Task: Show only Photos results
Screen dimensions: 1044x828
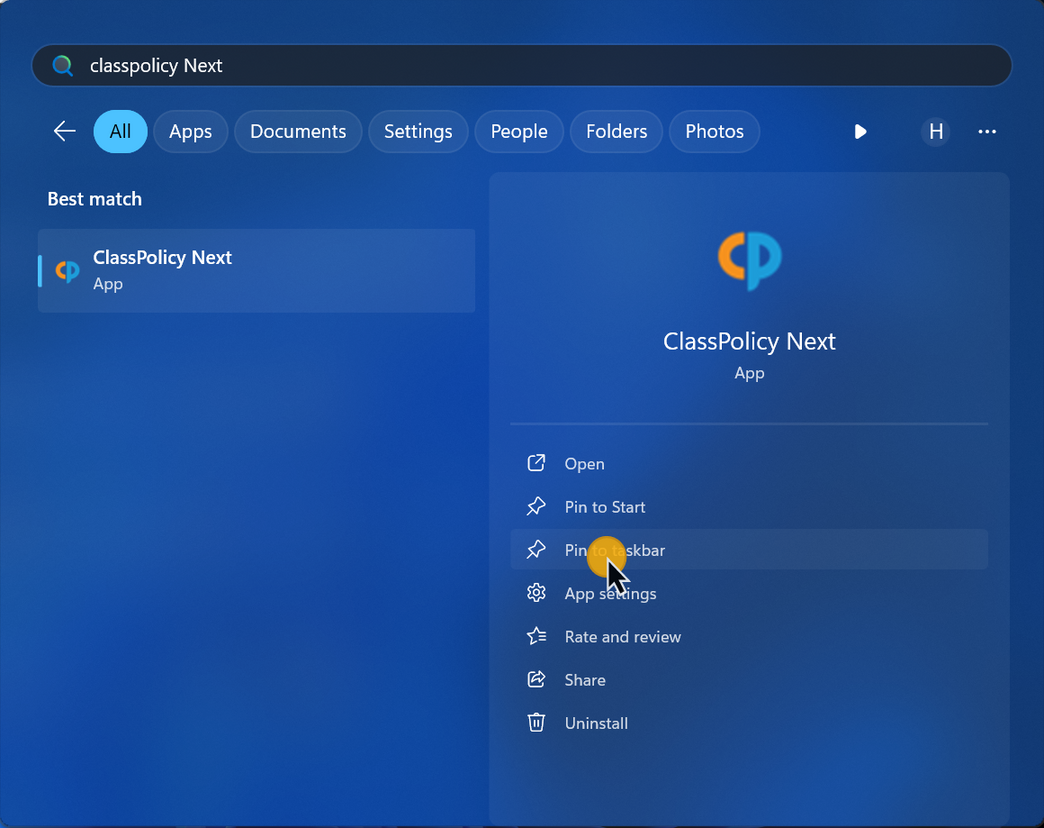Action: 714,131
